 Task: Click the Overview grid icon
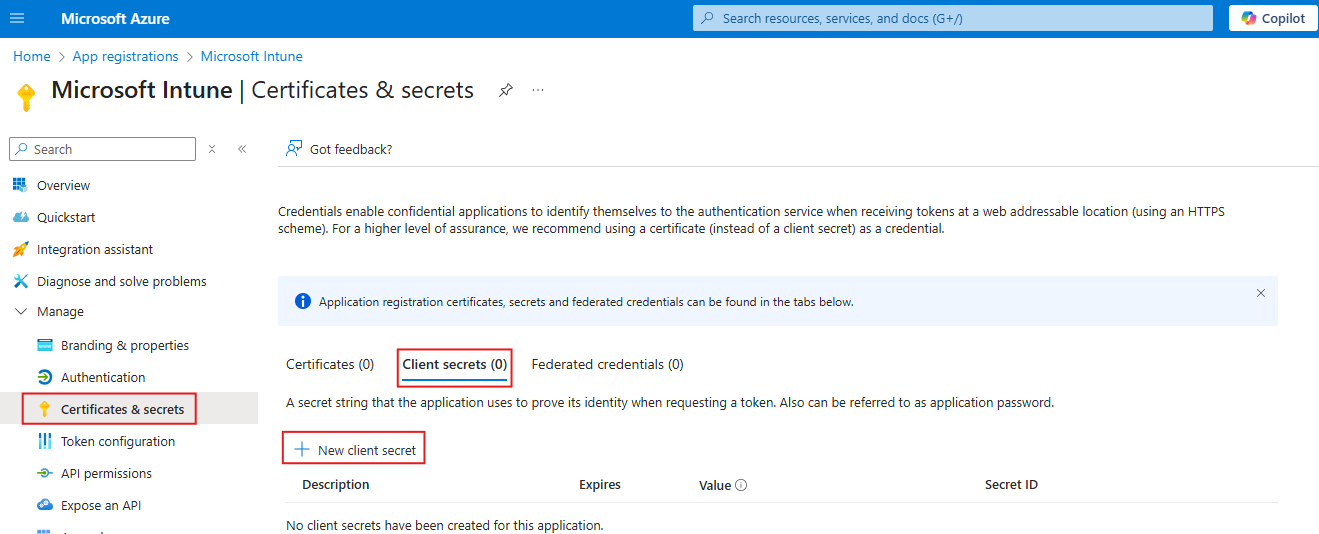point(19,185)
